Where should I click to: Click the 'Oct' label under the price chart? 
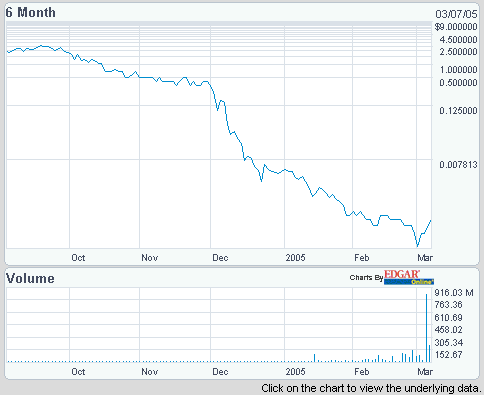[78, 258]
